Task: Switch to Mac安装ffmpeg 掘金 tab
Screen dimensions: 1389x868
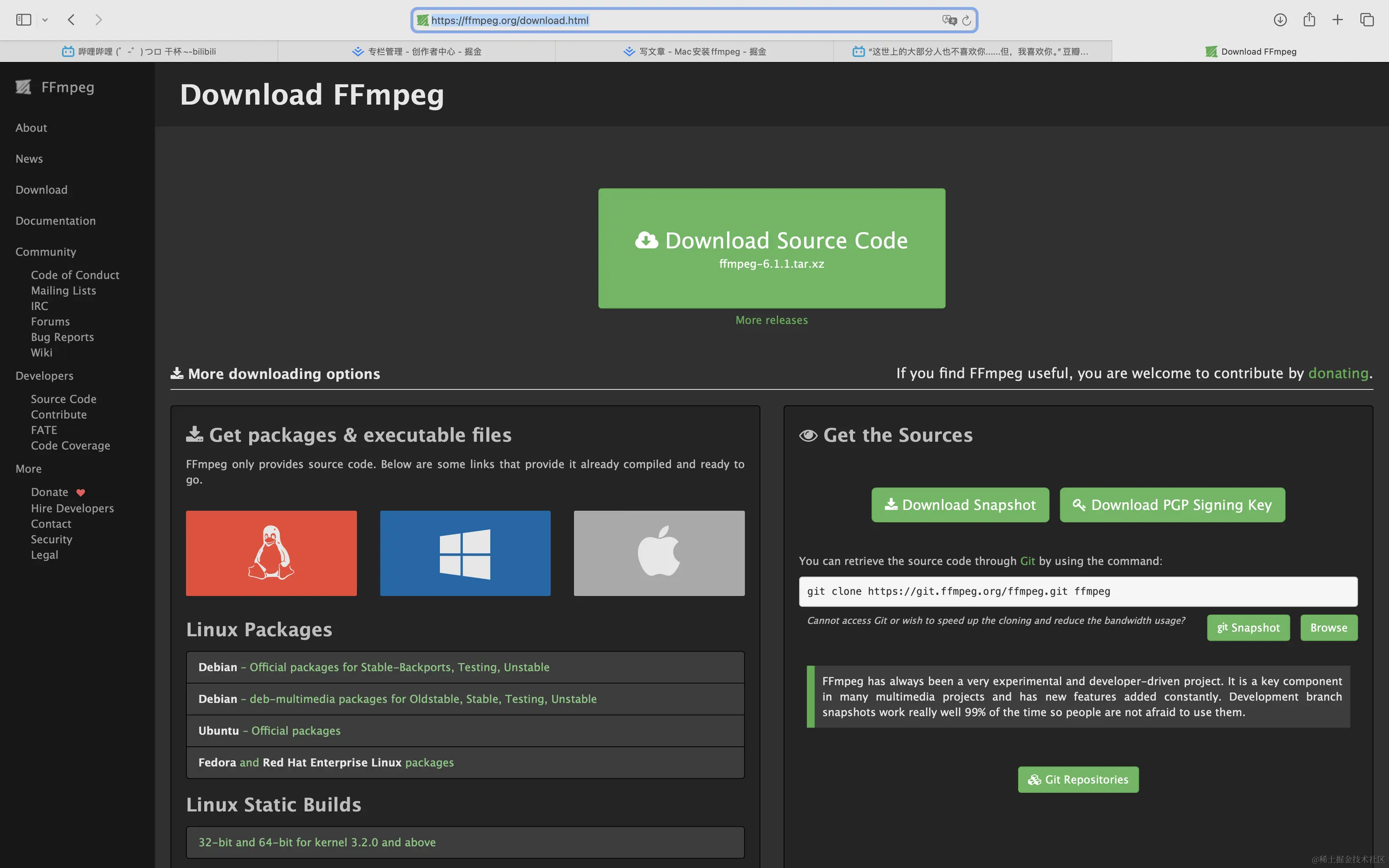Action: (x=694, y=51)
